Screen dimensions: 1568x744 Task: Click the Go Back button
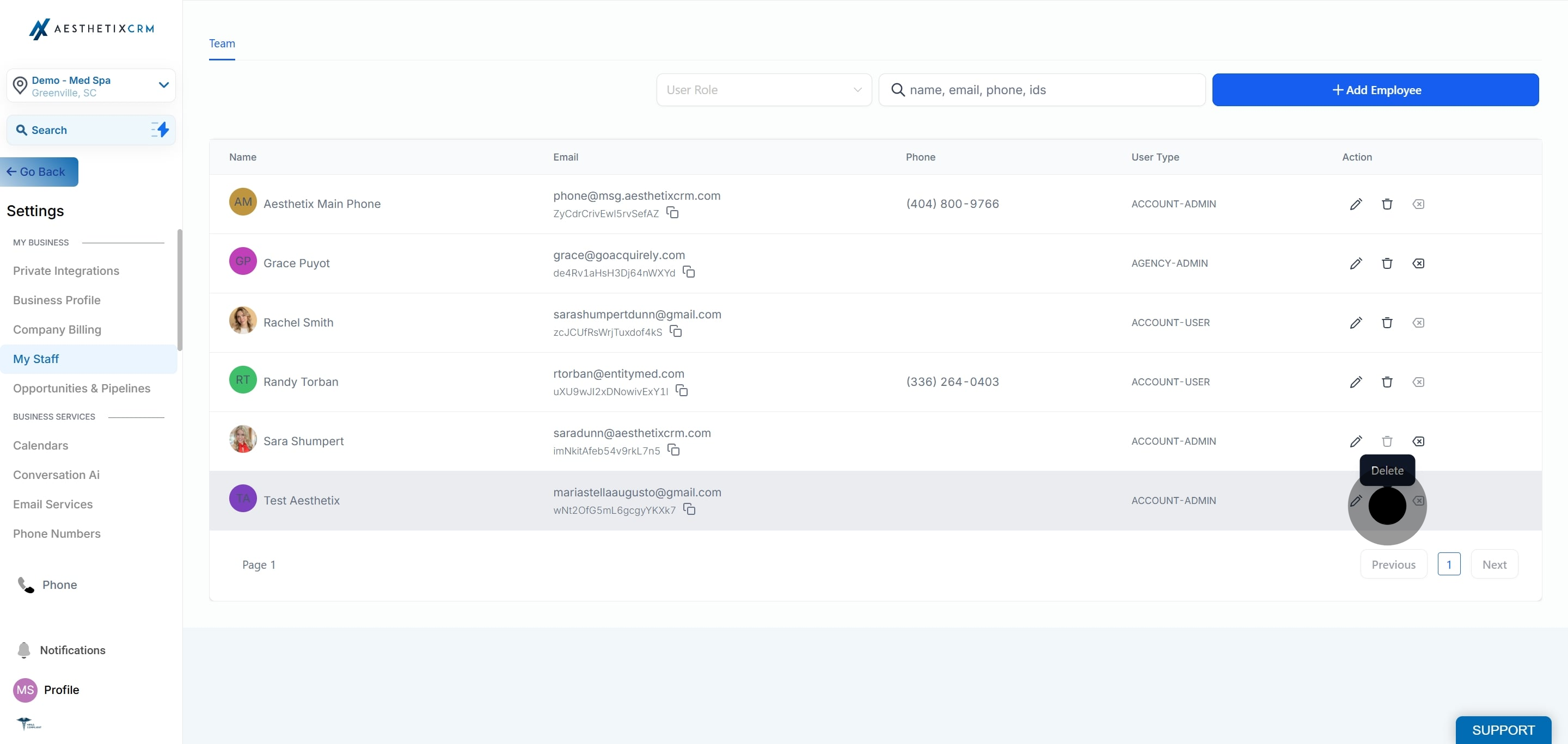(39, 171)
